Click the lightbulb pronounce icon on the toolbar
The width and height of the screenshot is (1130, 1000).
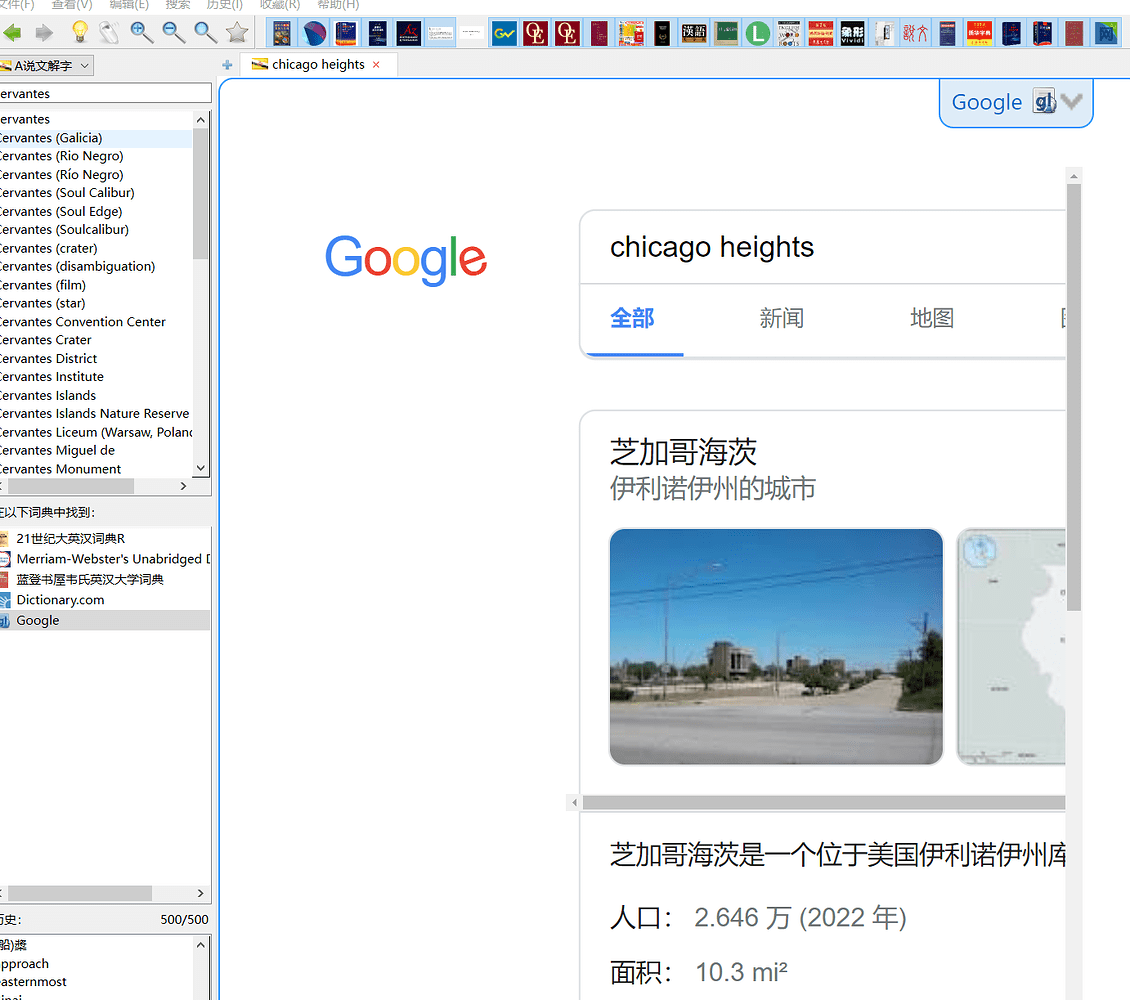[x=79, y=32]
